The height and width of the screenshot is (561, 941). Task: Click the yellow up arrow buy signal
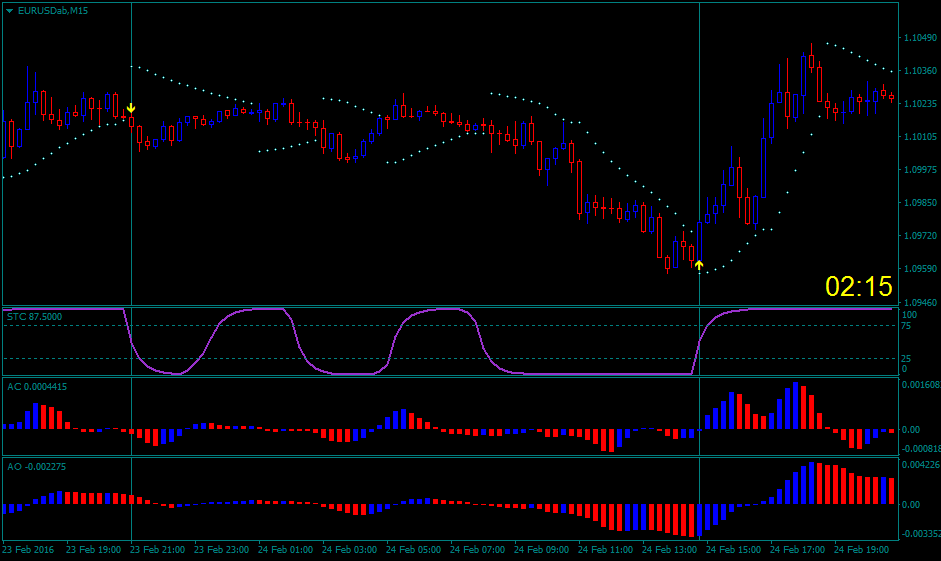tap(699, 265)
